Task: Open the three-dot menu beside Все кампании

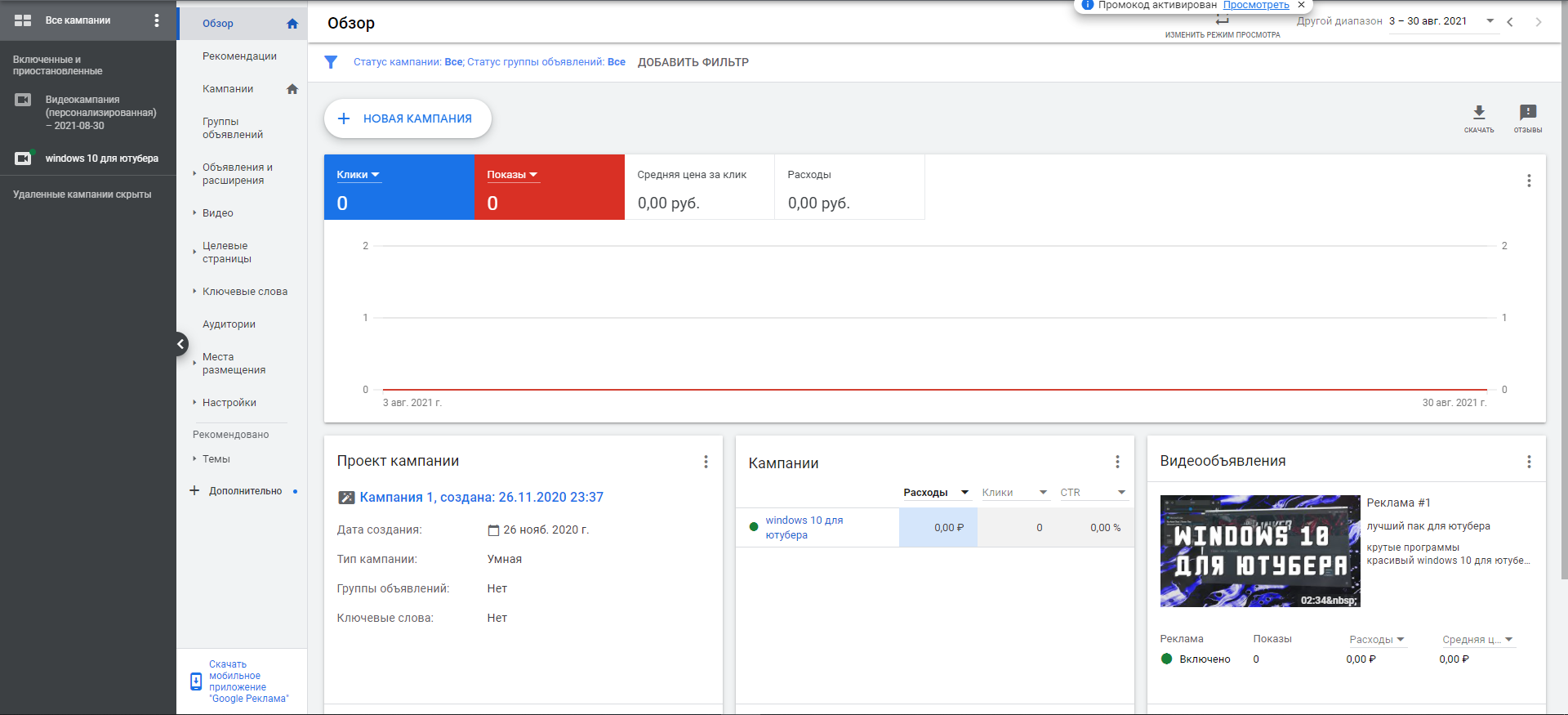Action: (x=157, y=20)
